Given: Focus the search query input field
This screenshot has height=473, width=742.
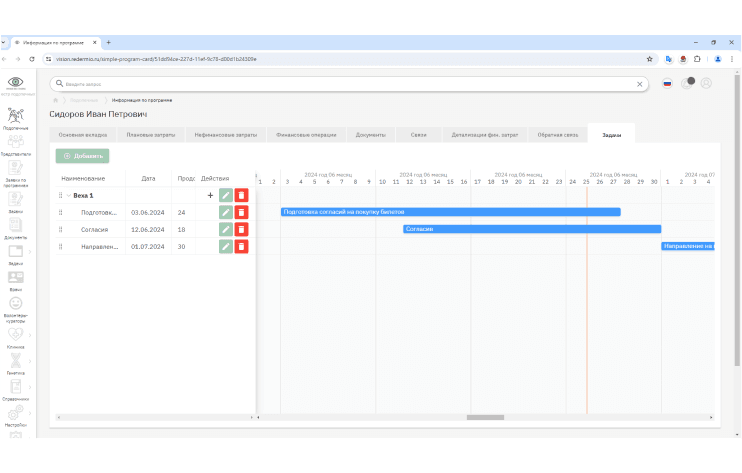Looking at the screenshot, I should (x=349, y=84).
